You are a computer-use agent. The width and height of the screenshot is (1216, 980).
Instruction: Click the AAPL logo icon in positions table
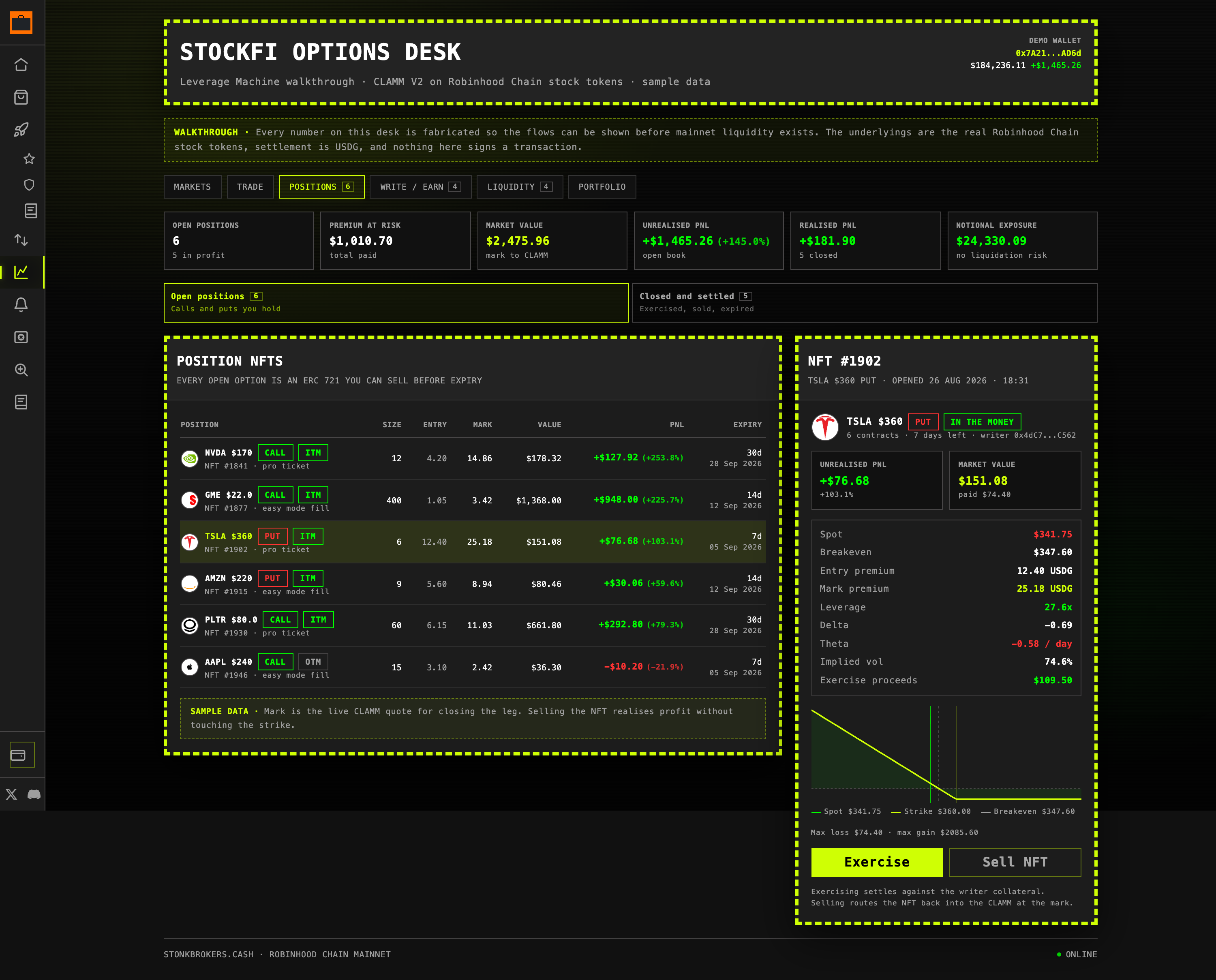(x=190, y=667)
